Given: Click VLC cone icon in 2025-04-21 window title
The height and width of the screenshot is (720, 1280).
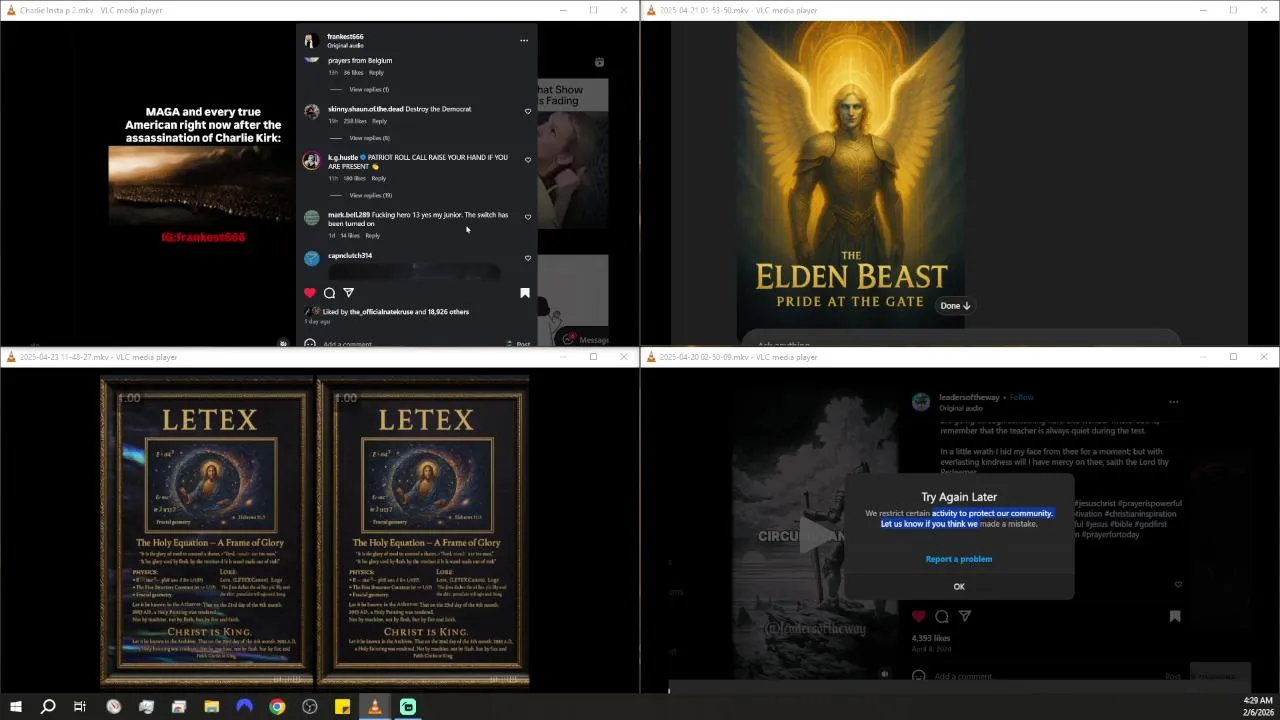Looking at the screenshot, I should (x=651, y=10).
